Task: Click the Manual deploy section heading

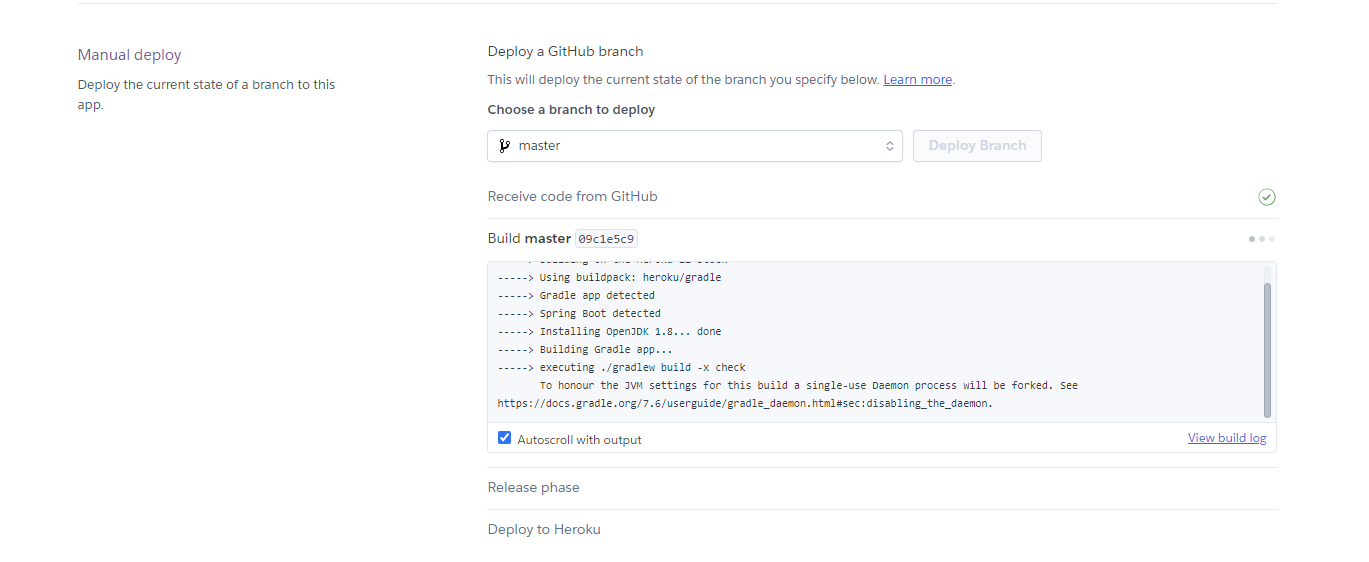Action: [130, 55]
